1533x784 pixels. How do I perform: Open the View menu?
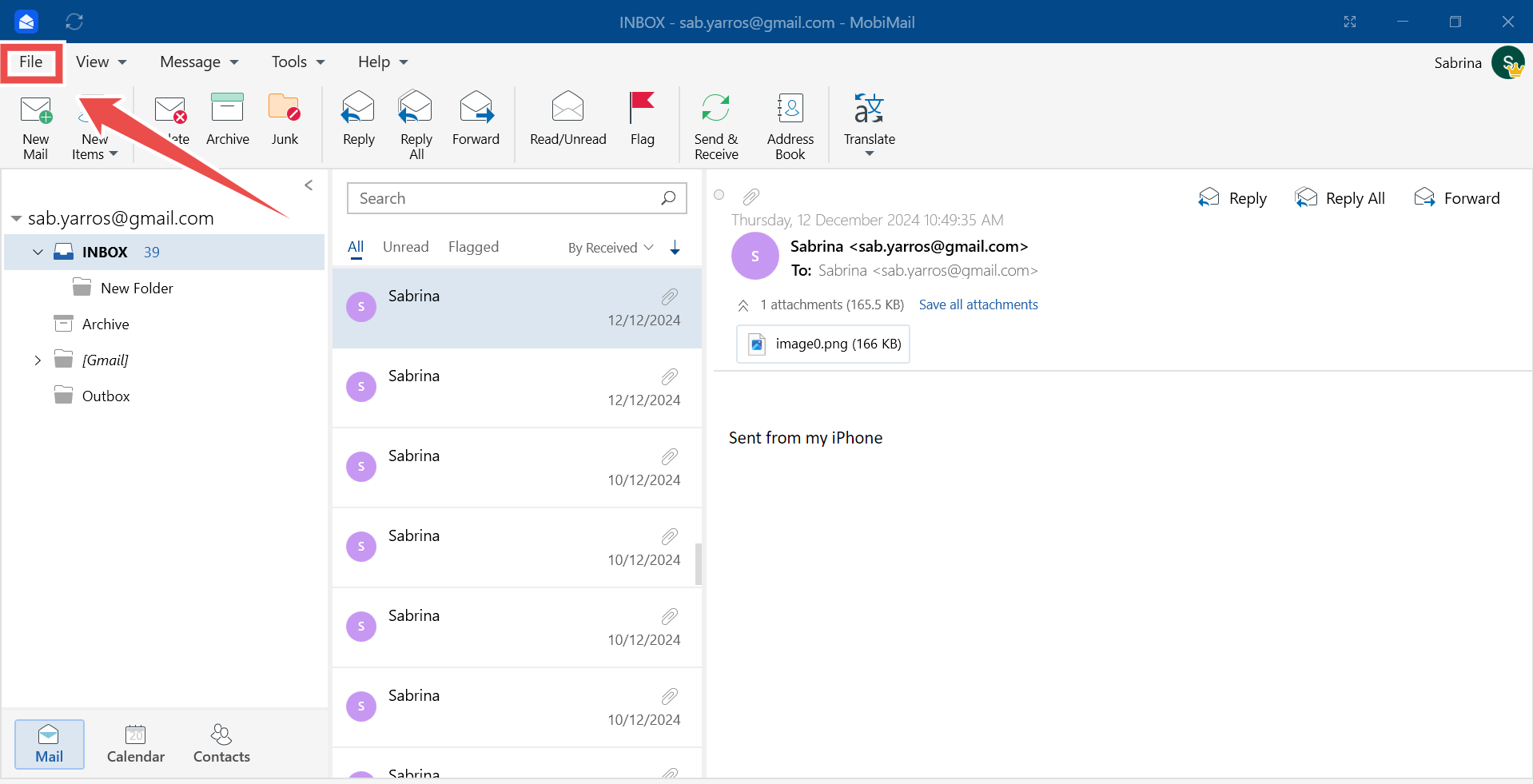101,62
